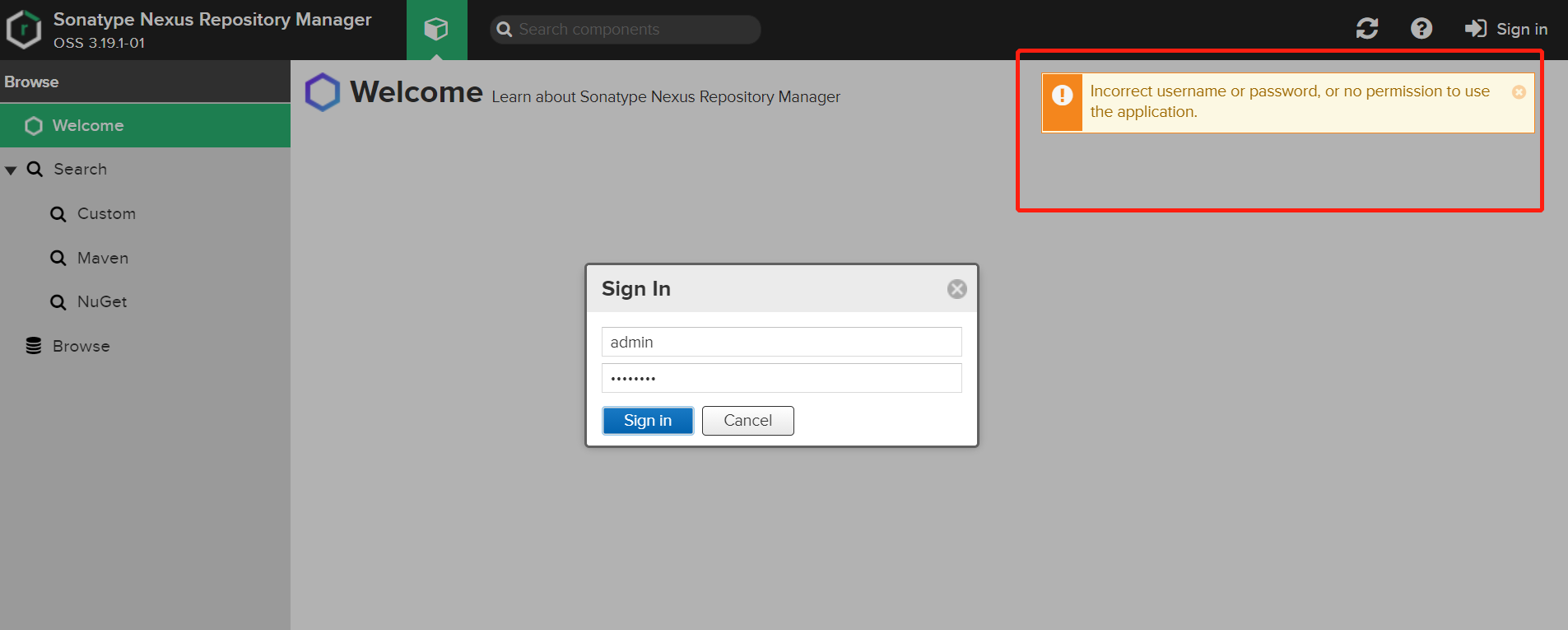This screenshot has height=630, width=1568.
Task: Open Browse database item in sidebar
Action: tap(81, 346)
